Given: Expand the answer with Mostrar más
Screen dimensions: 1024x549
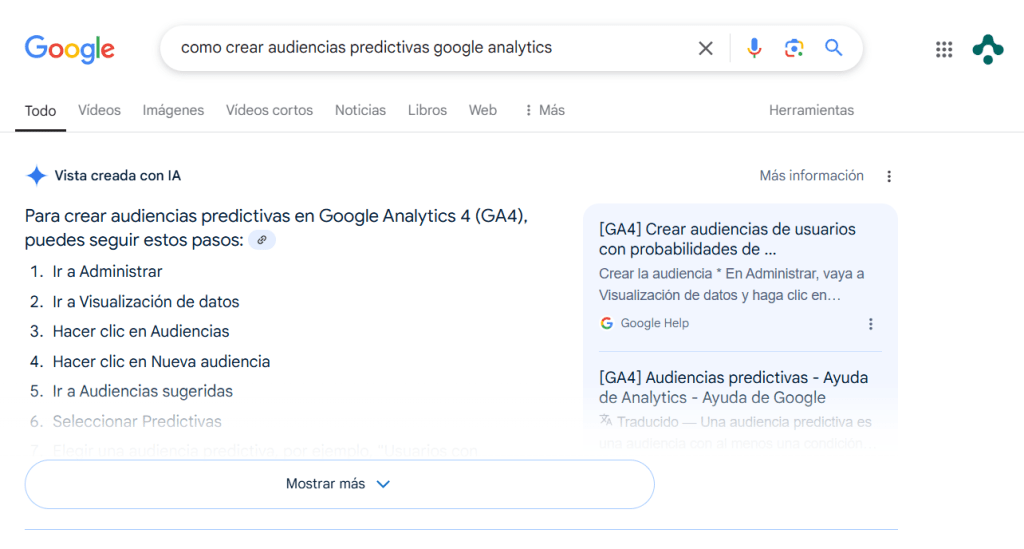Looking at the screenshot, I should tap(339, 484).
